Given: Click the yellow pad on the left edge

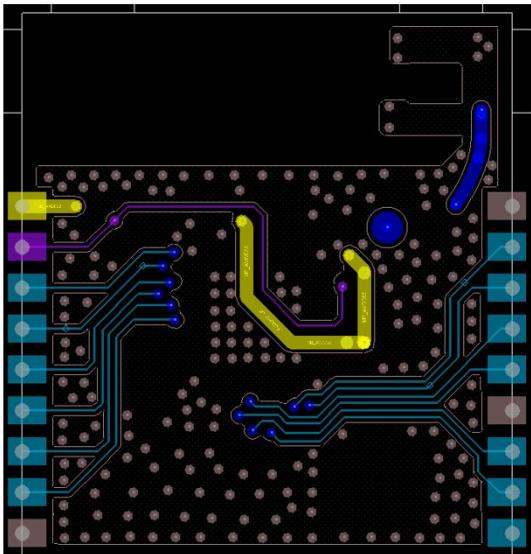Looking at the screenshot, I should (x=27, y=206).
